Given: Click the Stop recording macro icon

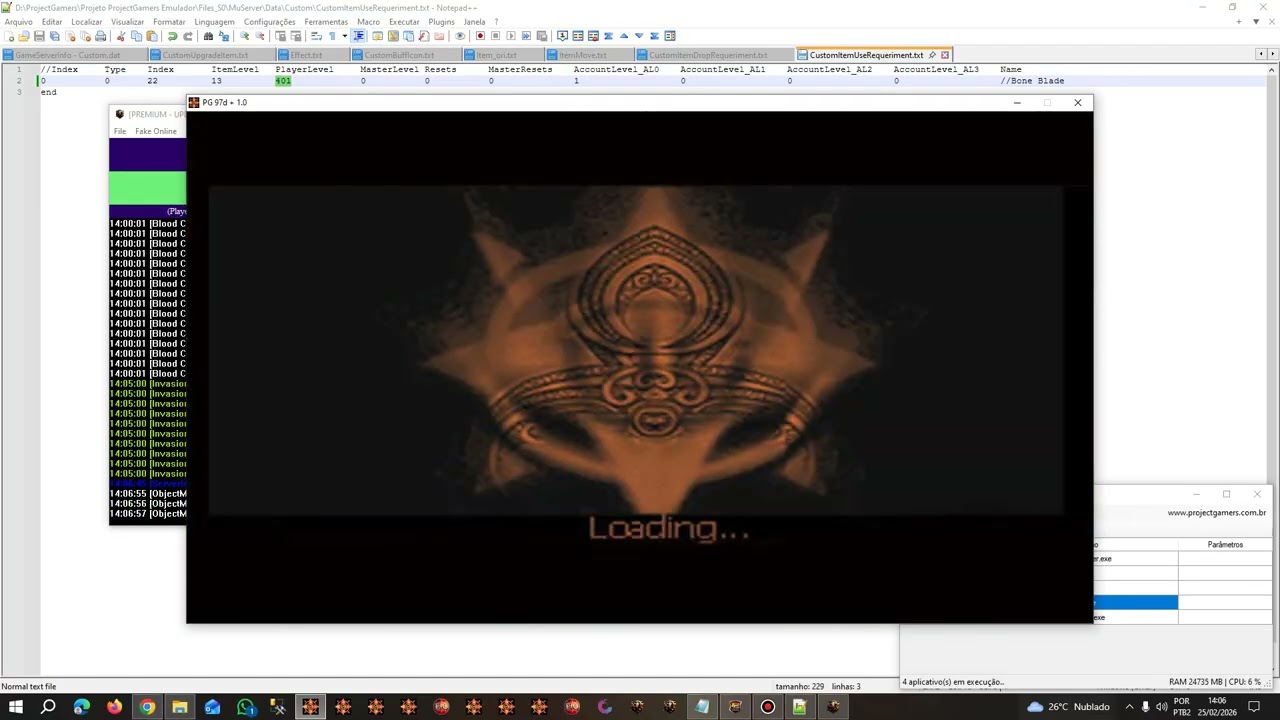Looking at the screenshot, I should tap(495, 36).
